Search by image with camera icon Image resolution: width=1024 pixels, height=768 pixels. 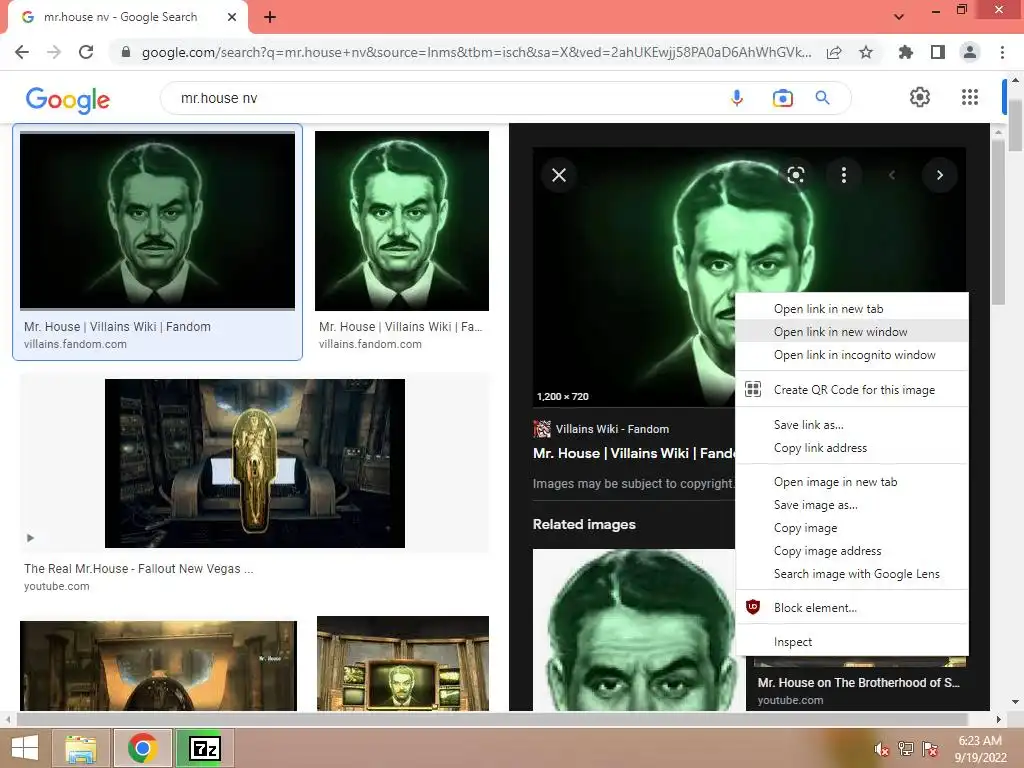(782, 98)
